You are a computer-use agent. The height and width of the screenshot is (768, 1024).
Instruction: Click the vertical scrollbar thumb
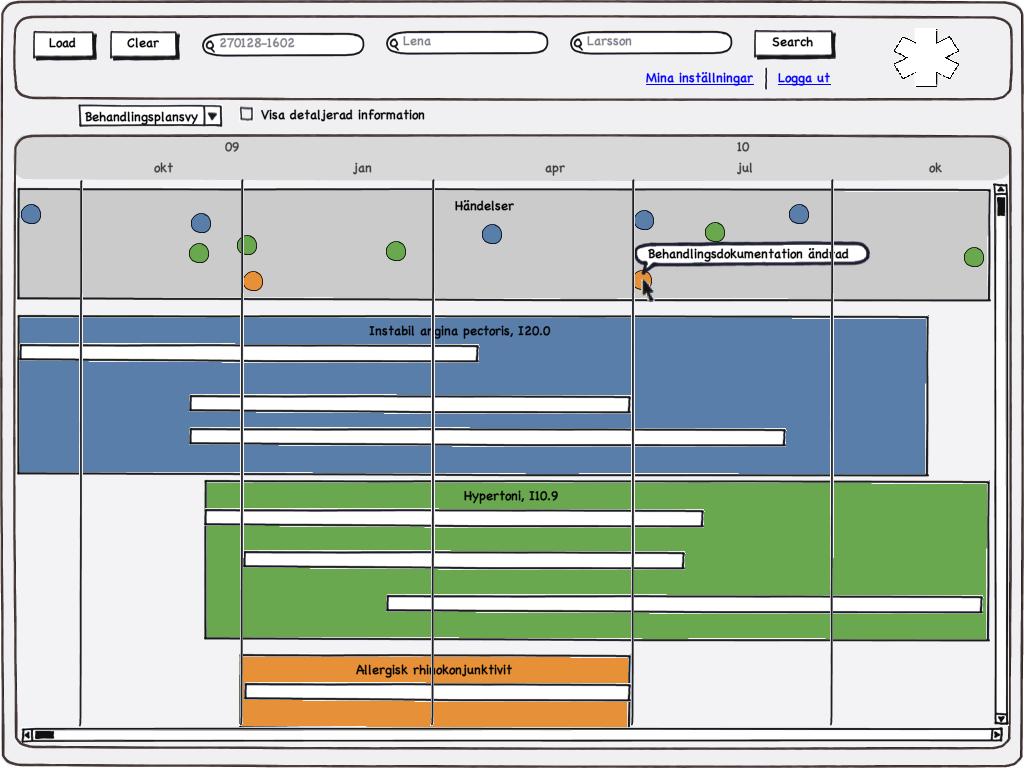click(x=1000, y=206)
